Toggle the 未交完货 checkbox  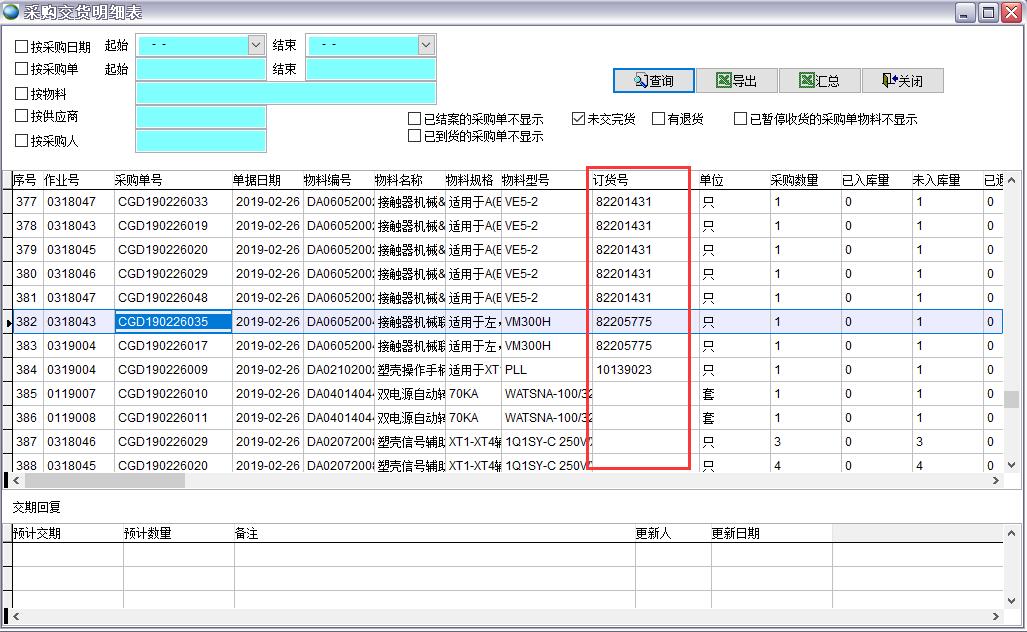point(578,119)
